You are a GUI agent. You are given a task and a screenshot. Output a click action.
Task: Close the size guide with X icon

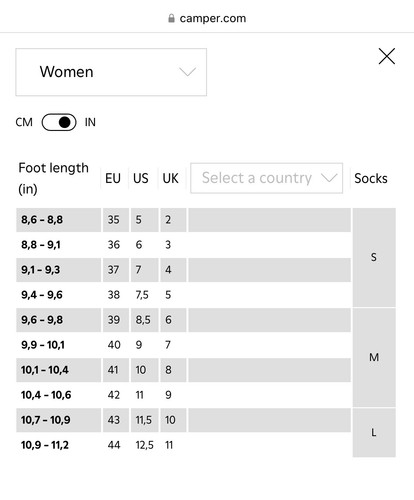click(x=387, y=56)
